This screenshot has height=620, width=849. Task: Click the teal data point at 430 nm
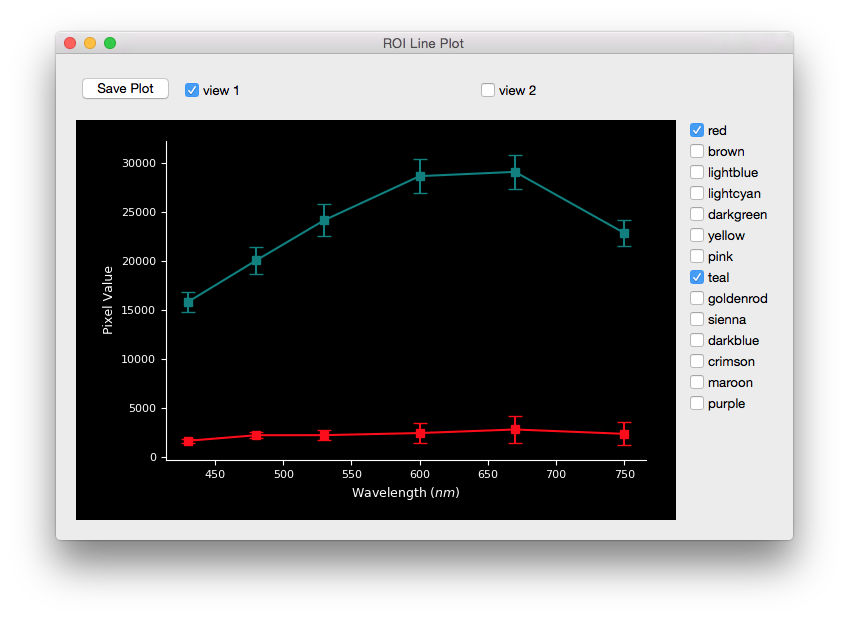(188, 303)
